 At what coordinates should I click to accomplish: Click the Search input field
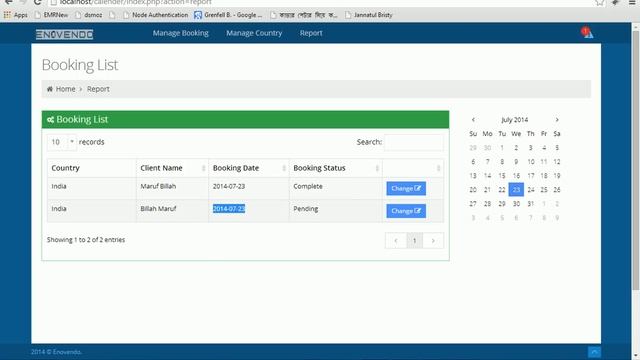pos(413,142)
